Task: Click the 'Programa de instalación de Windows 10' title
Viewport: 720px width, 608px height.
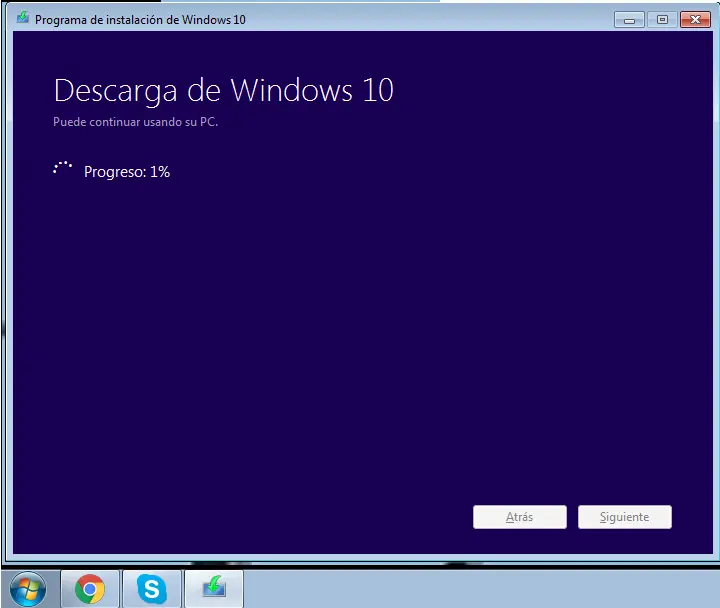Action: coord(140,20)
